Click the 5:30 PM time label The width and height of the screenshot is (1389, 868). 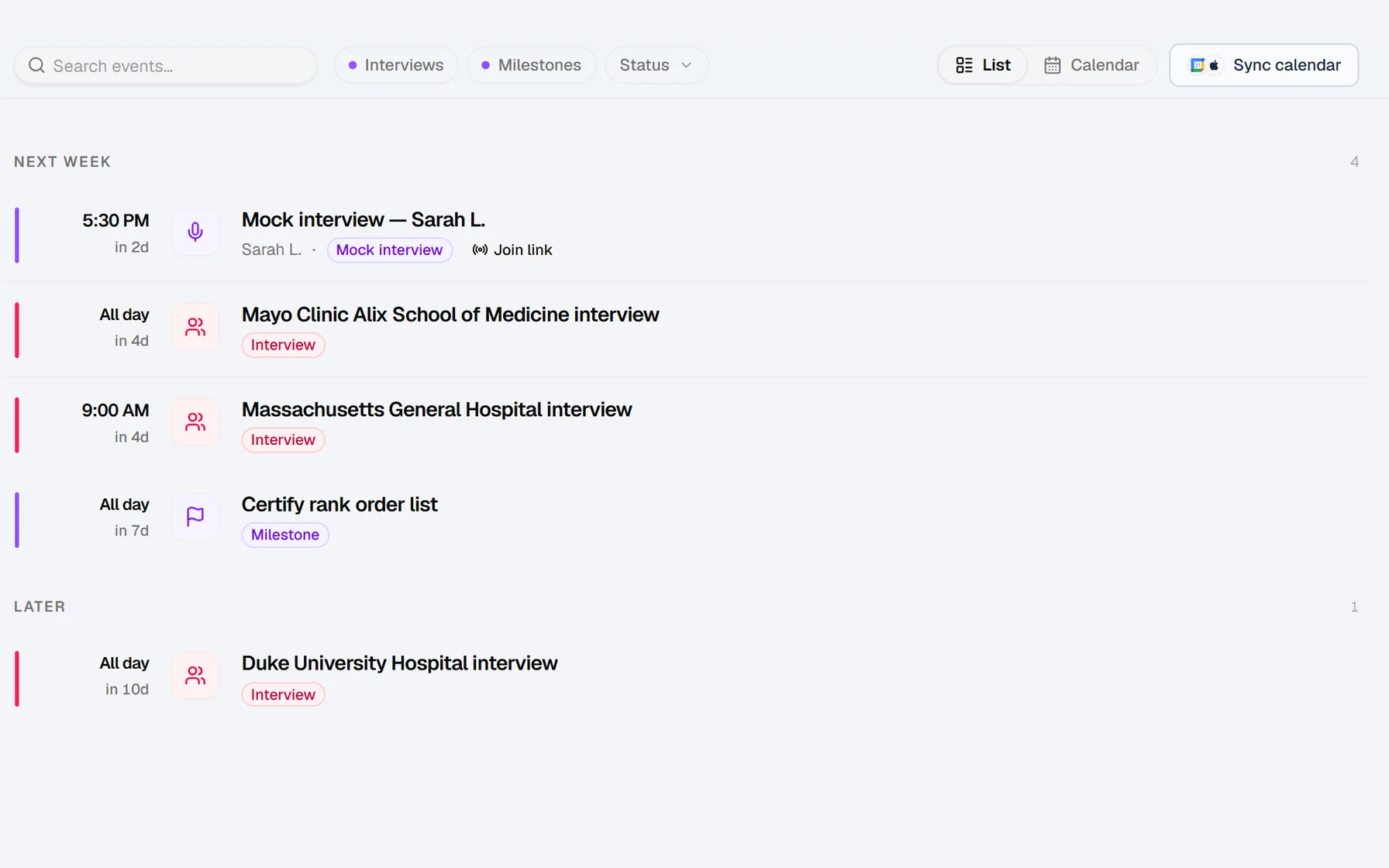click(x=115, y=221)
